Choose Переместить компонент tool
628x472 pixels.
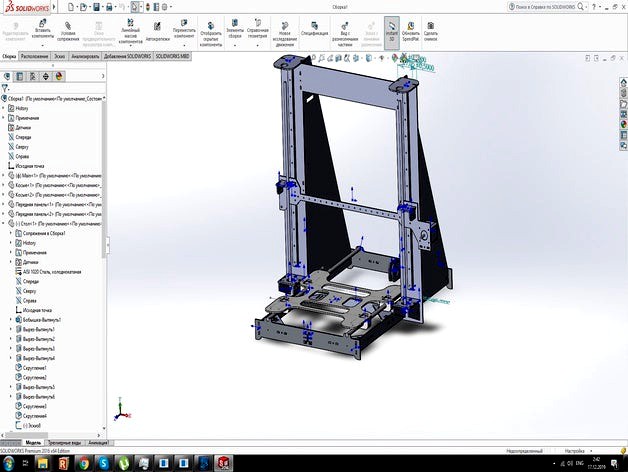click(x=184, y=29)
